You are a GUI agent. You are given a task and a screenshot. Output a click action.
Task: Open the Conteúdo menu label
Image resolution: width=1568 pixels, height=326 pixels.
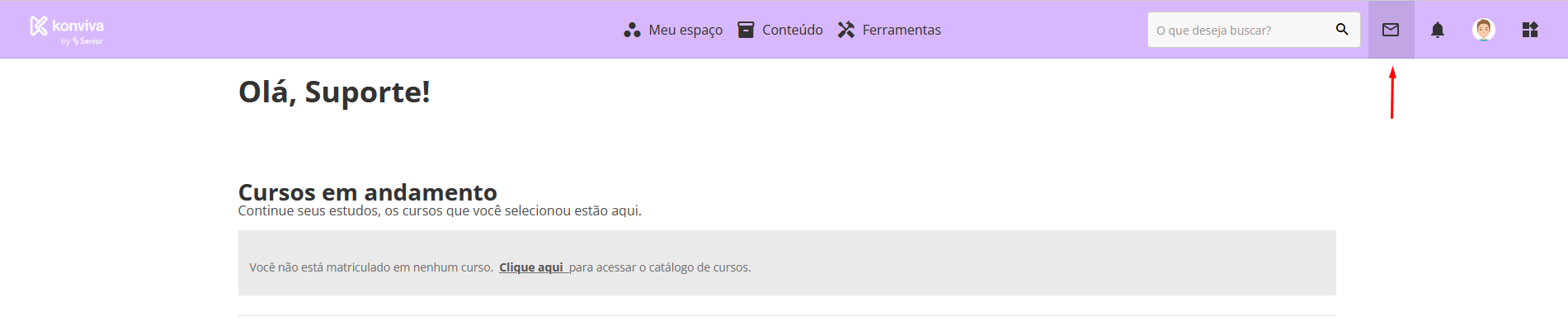click(793, 30)
